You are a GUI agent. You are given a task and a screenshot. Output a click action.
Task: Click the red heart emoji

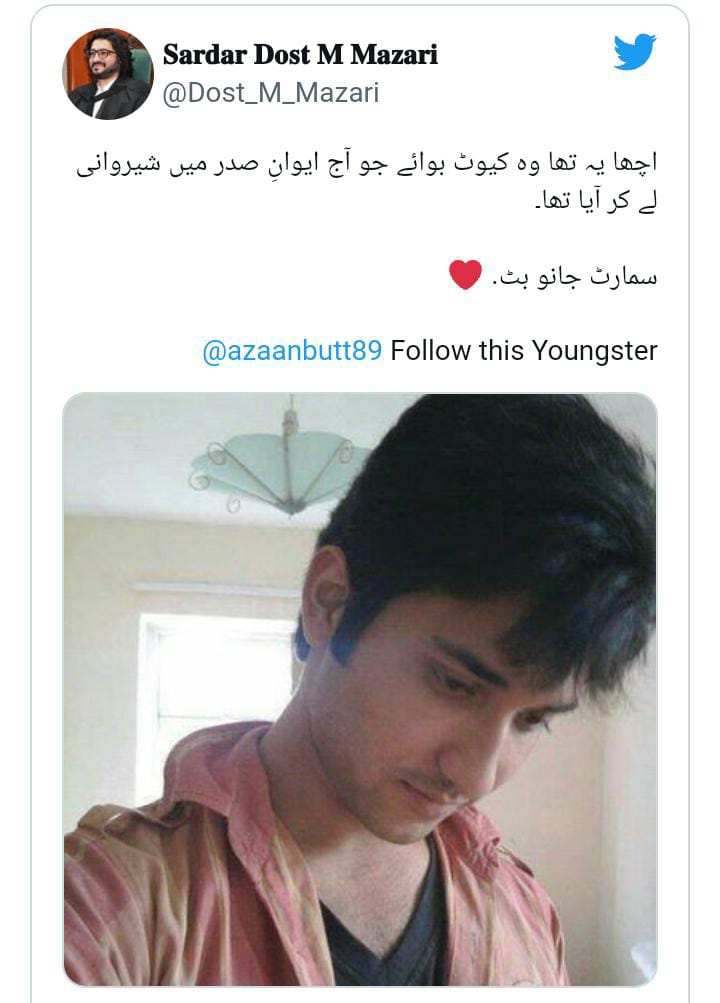pos(465,275)
